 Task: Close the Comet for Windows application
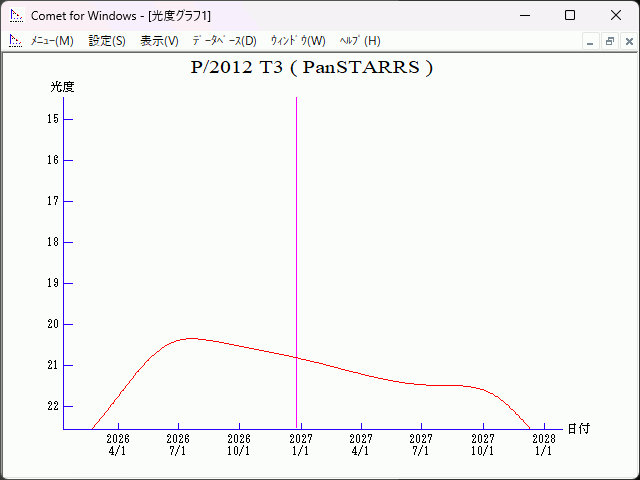tap(616, 16)
